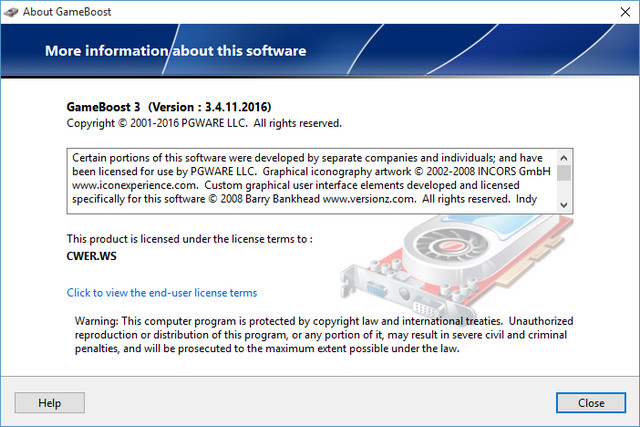Screen dimensions: 640x427
Task: Click inside the credits text box
Action: coord(310,180)
